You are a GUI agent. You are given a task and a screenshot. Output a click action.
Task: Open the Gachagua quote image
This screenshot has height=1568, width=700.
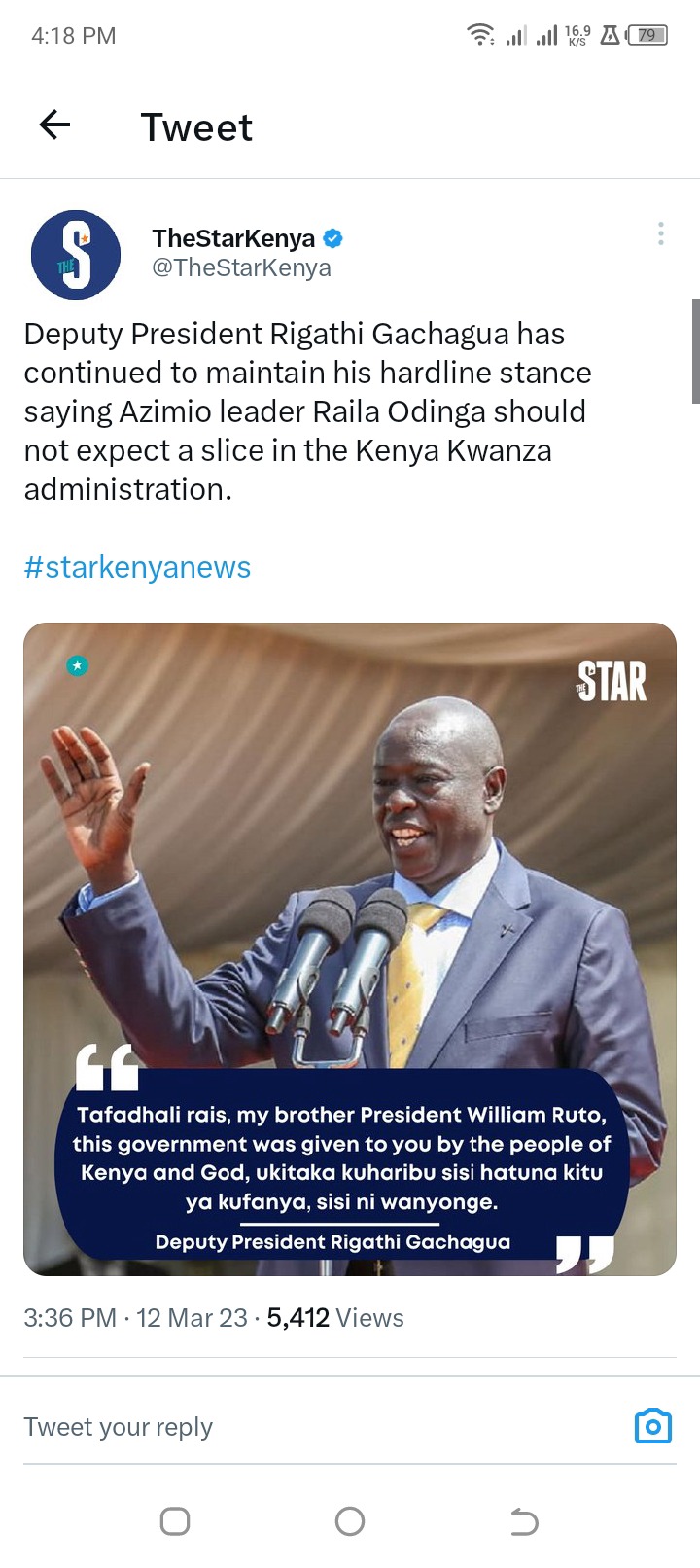350,949
